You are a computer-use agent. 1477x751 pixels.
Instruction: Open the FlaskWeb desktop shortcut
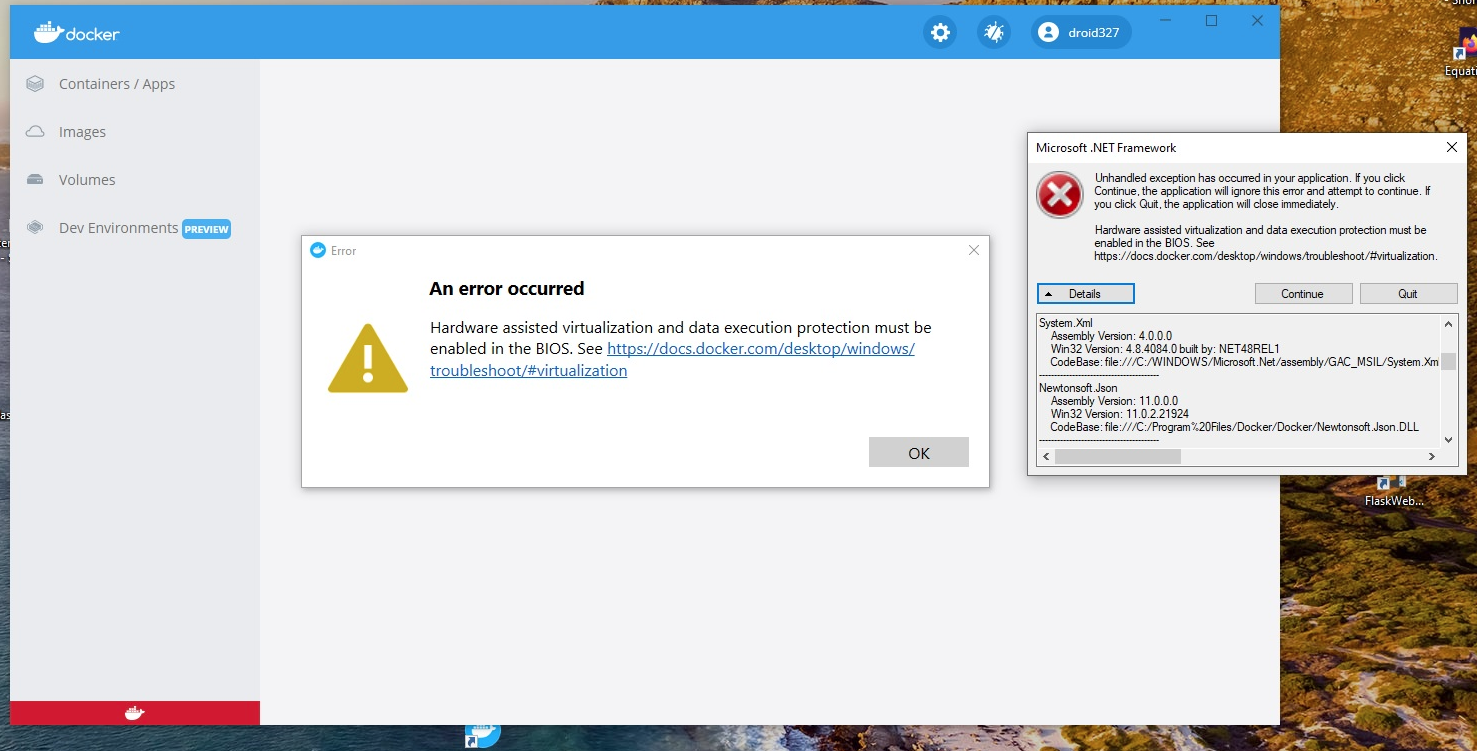click(1390, 484)
